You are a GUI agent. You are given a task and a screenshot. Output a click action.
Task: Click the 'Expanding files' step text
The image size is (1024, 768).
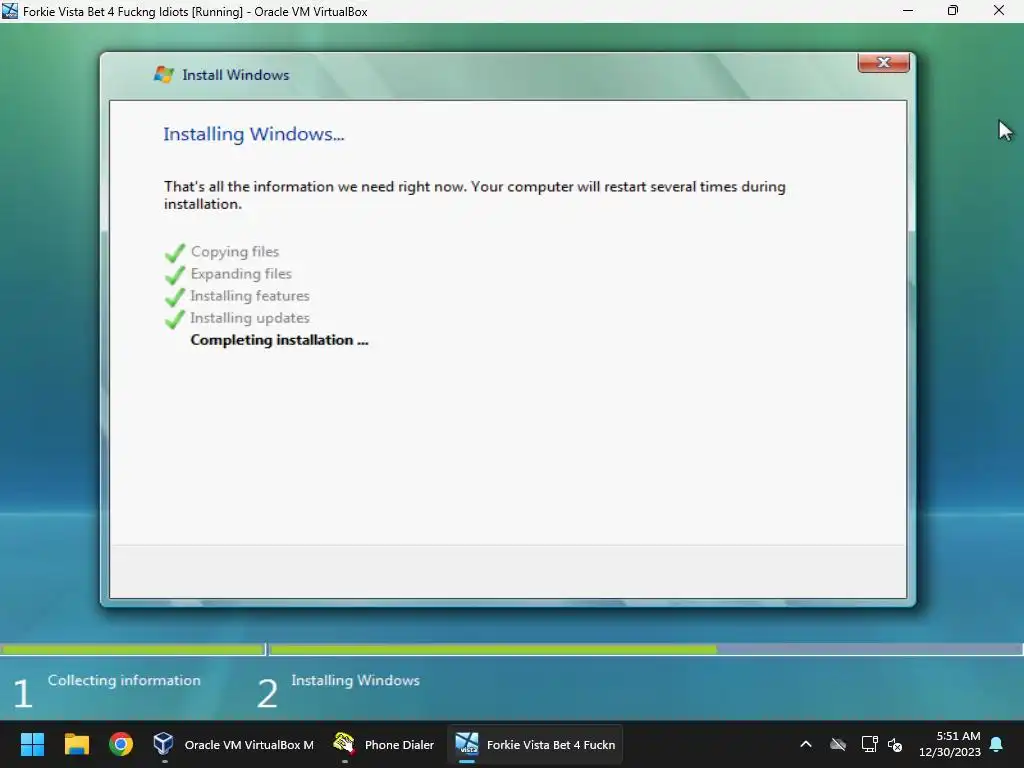pos(241,274)
